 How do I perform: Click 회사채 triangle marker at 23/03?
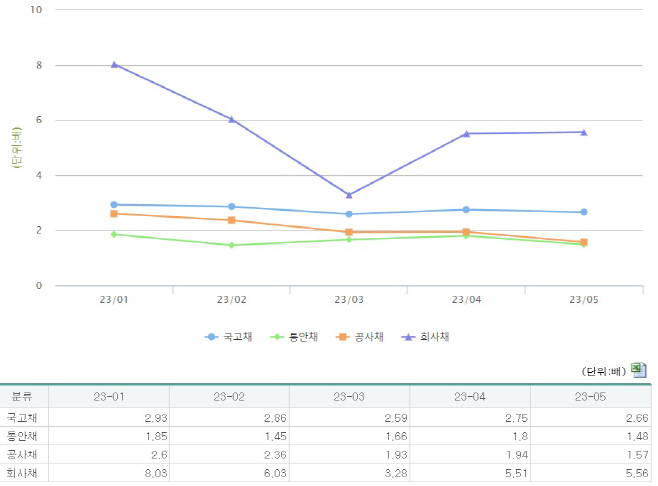[x=349, y=195]
